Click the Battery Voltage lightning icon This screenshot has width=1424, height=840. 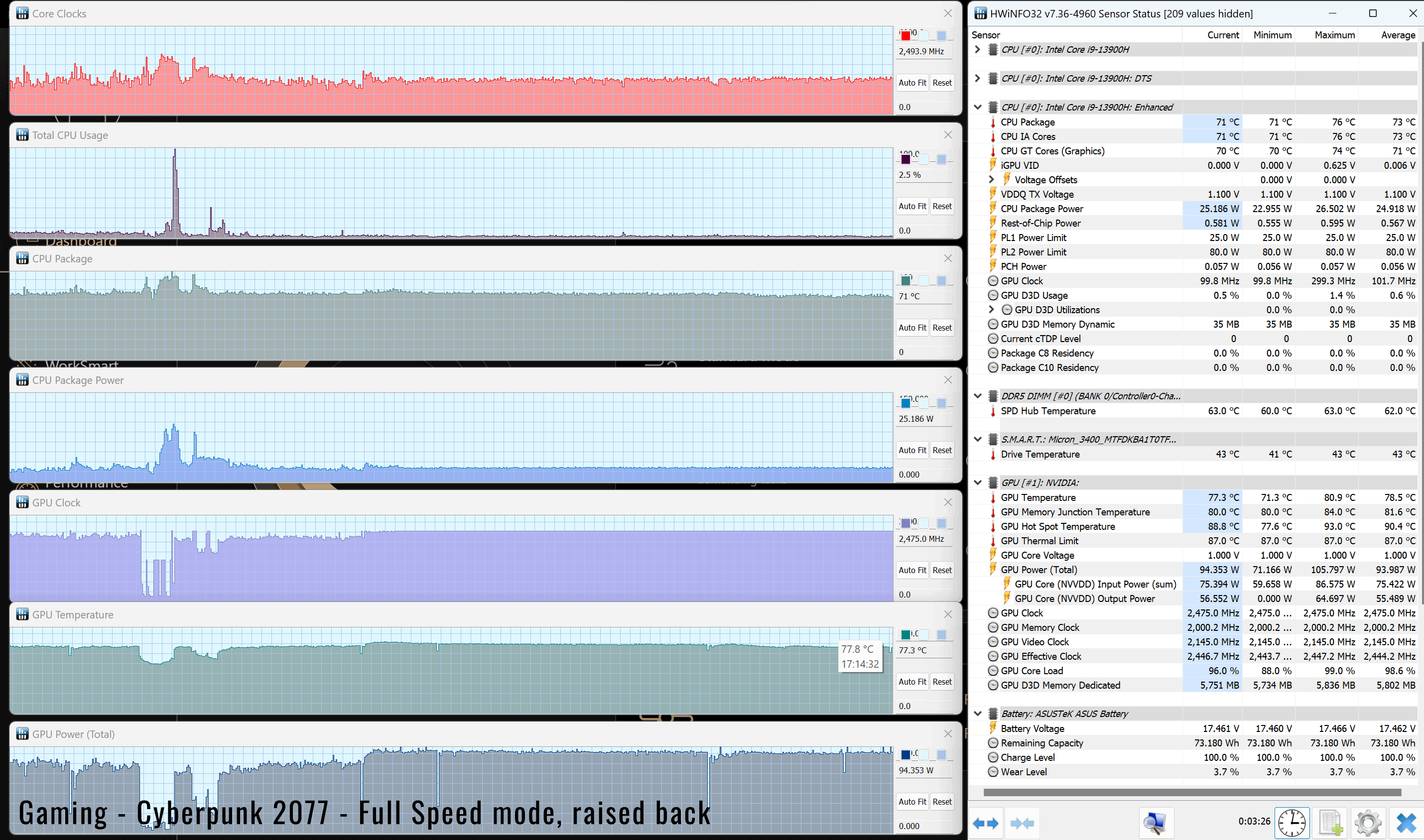tap(993, 728)
